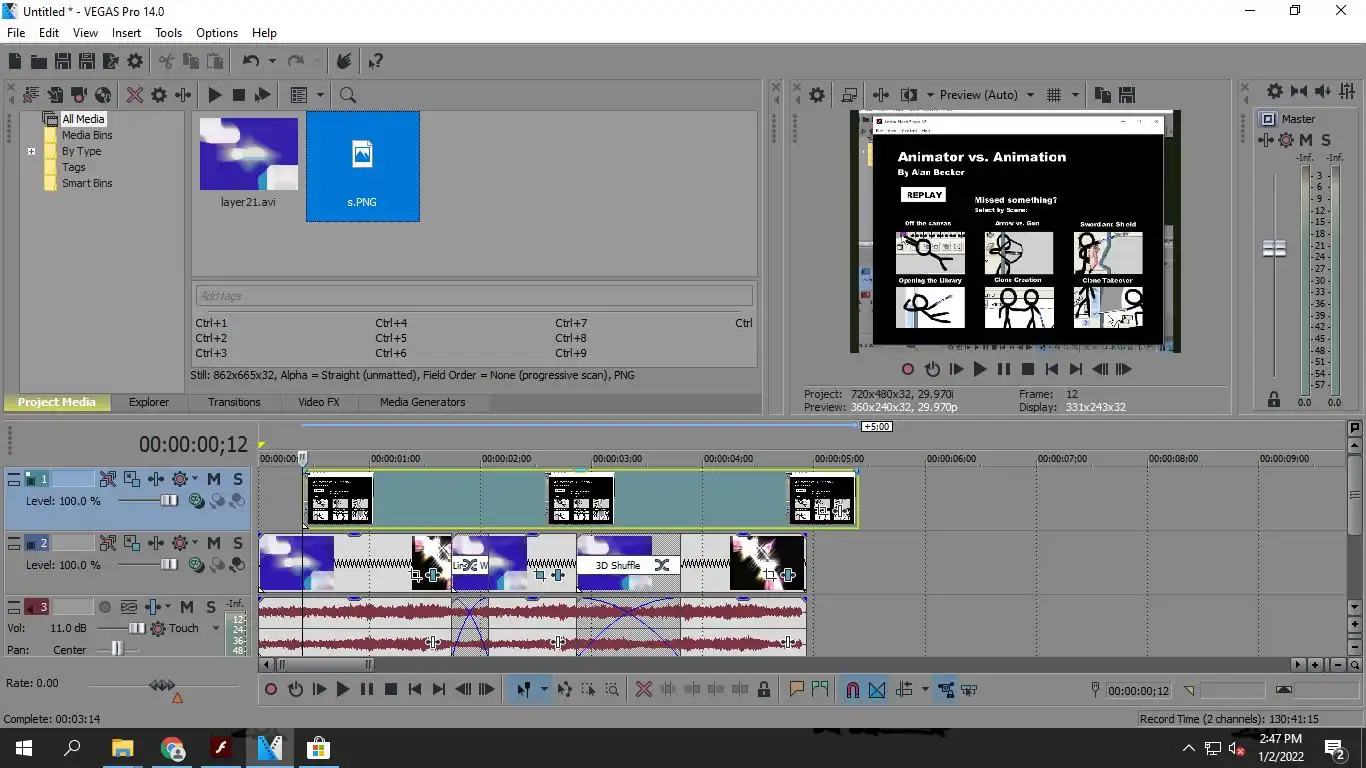
Task: Click Loop Playback in timeline transport
Action: click(x=295, y=689)
